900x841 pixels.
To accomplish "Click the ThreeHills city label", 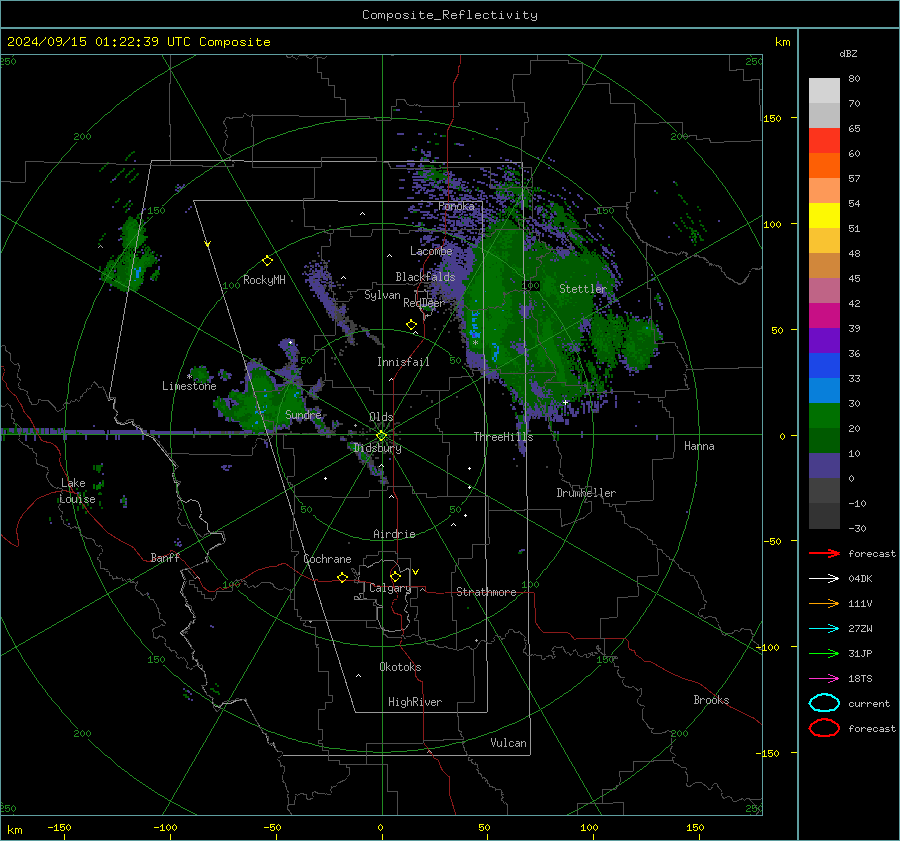I will (503, 437).
